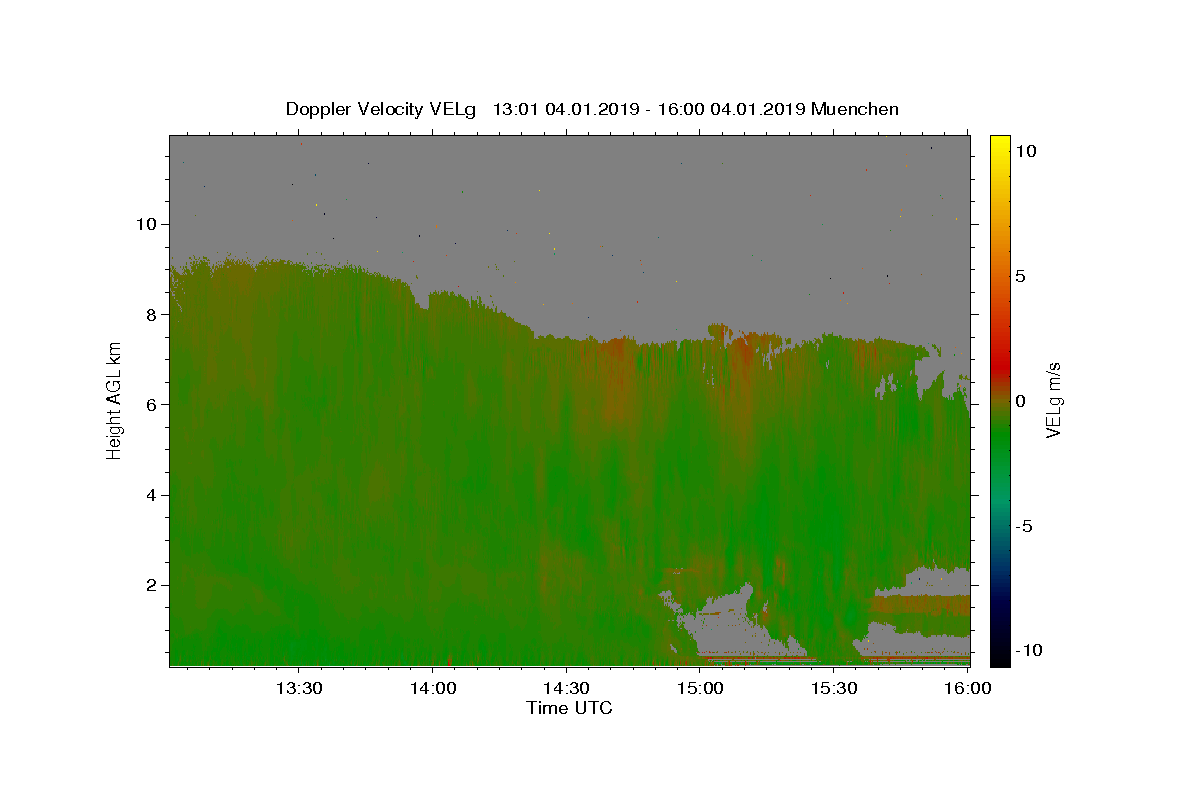Click the plot title 'Doppler Velocity VELg'

[x=383, y=109]
